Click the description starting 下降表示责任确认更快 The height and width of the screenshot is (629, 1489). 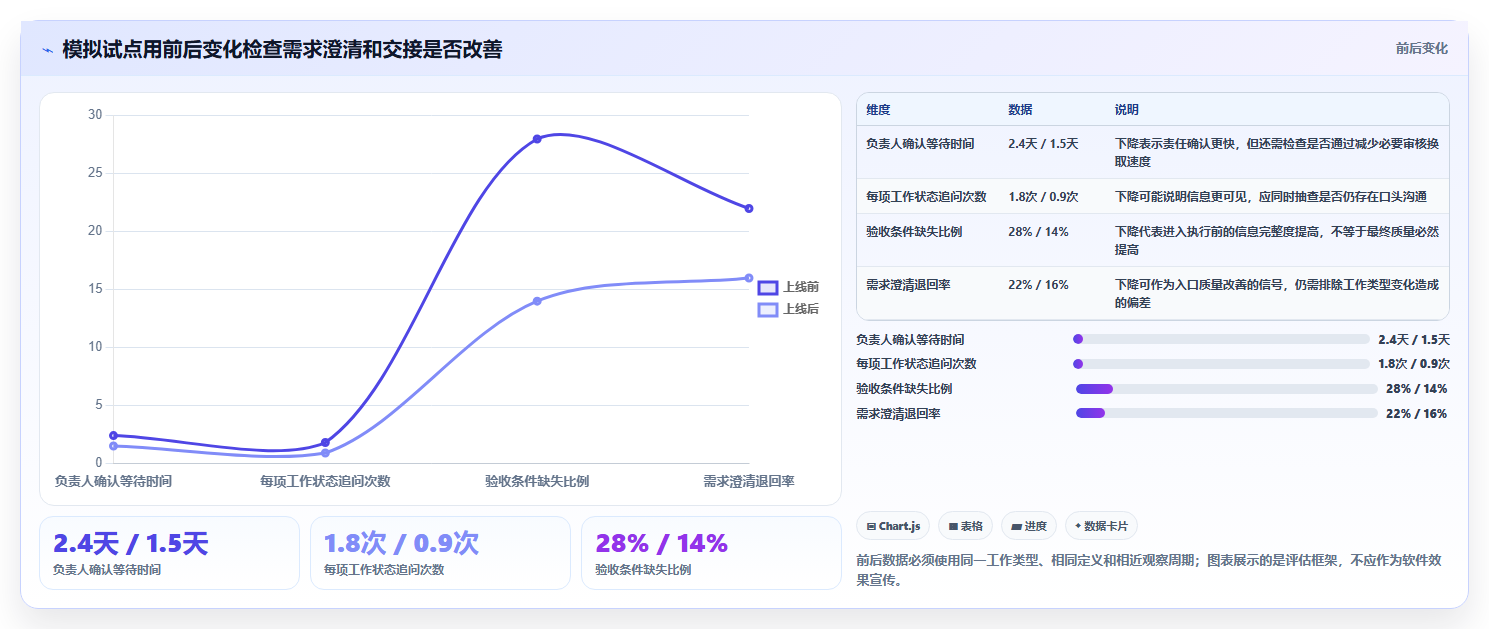click(x=1277, y=152)
